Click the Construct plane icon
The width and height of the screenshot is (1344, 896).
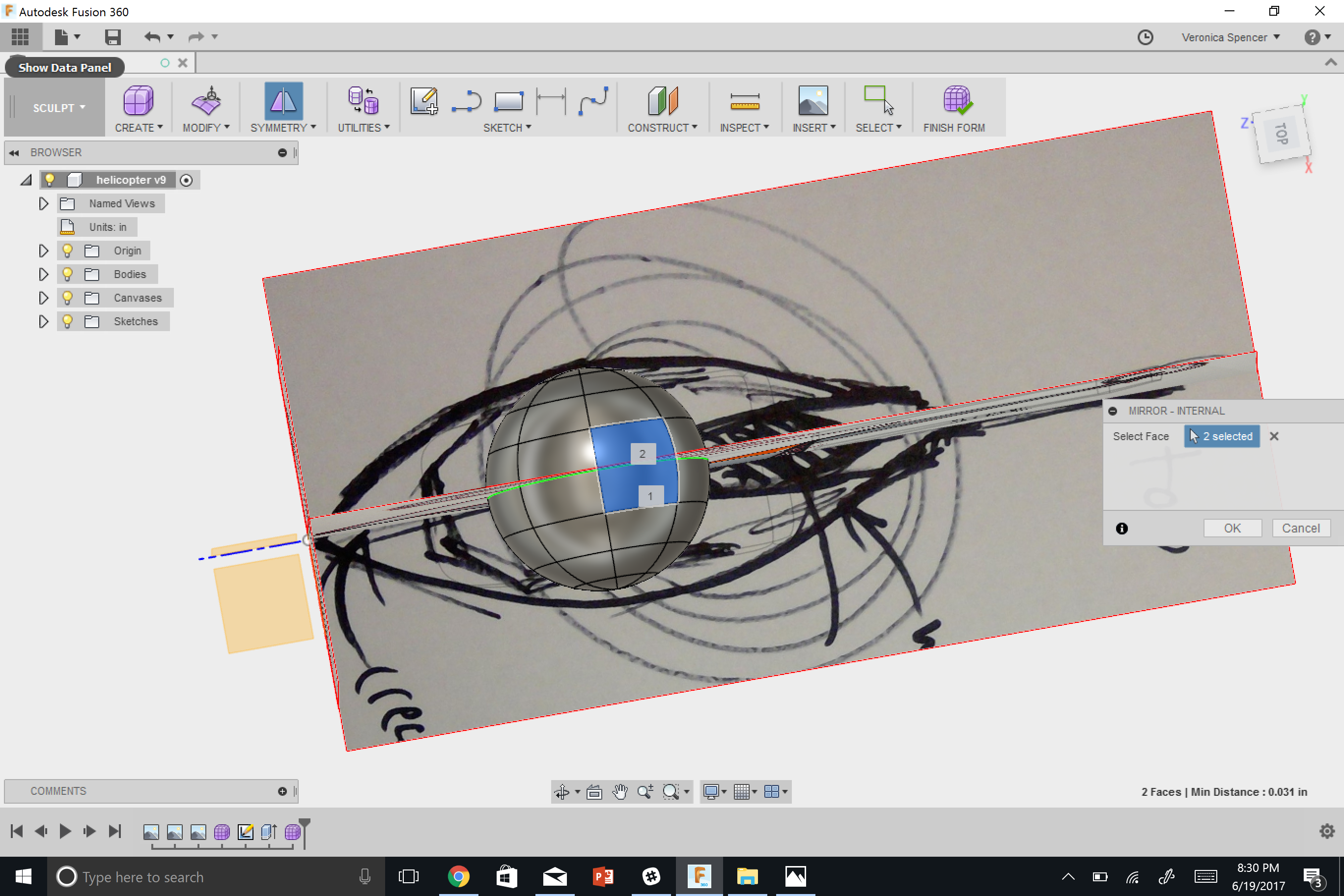662,101
